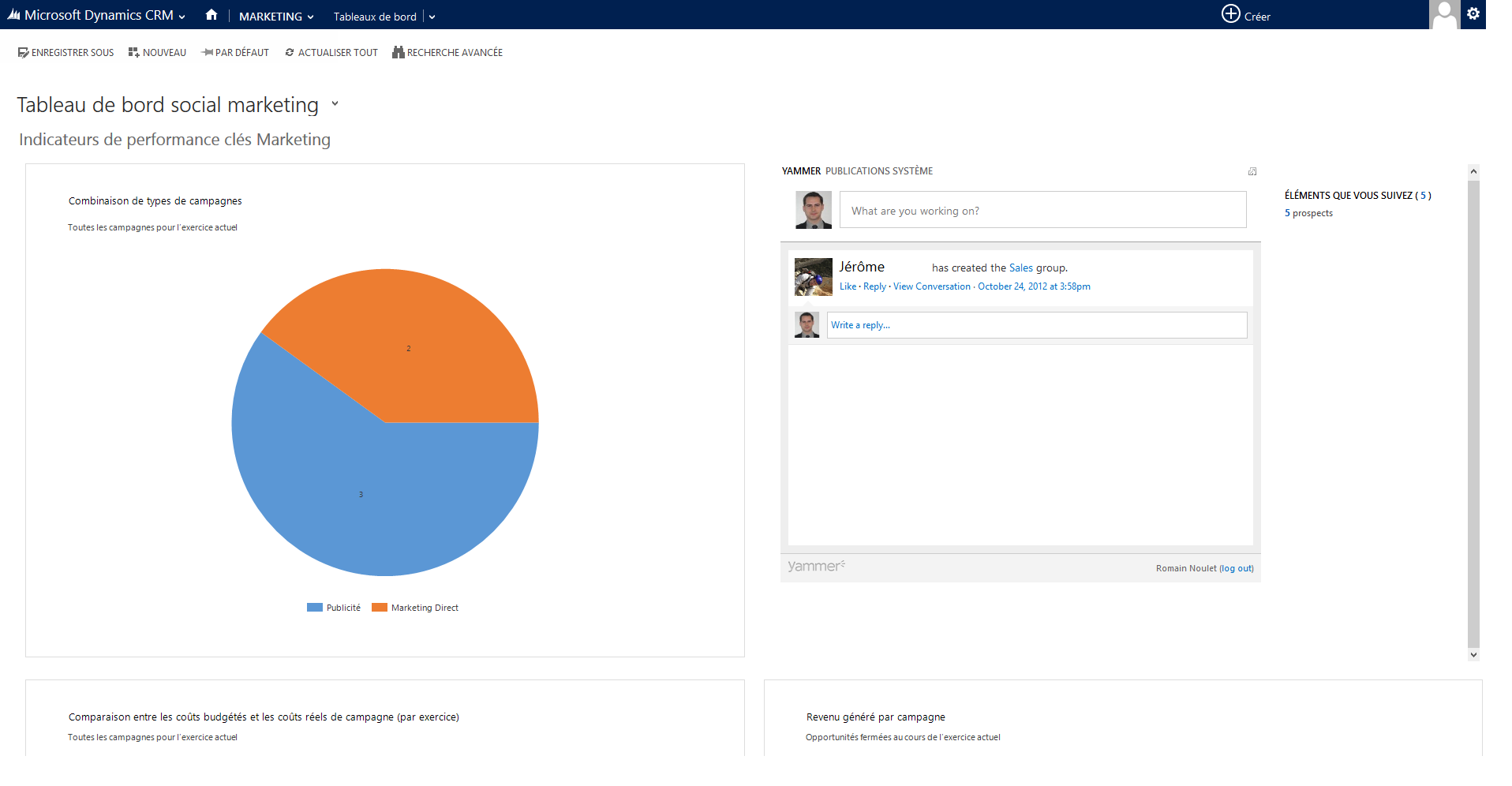Click the log out link

(x=1237, y=568)
